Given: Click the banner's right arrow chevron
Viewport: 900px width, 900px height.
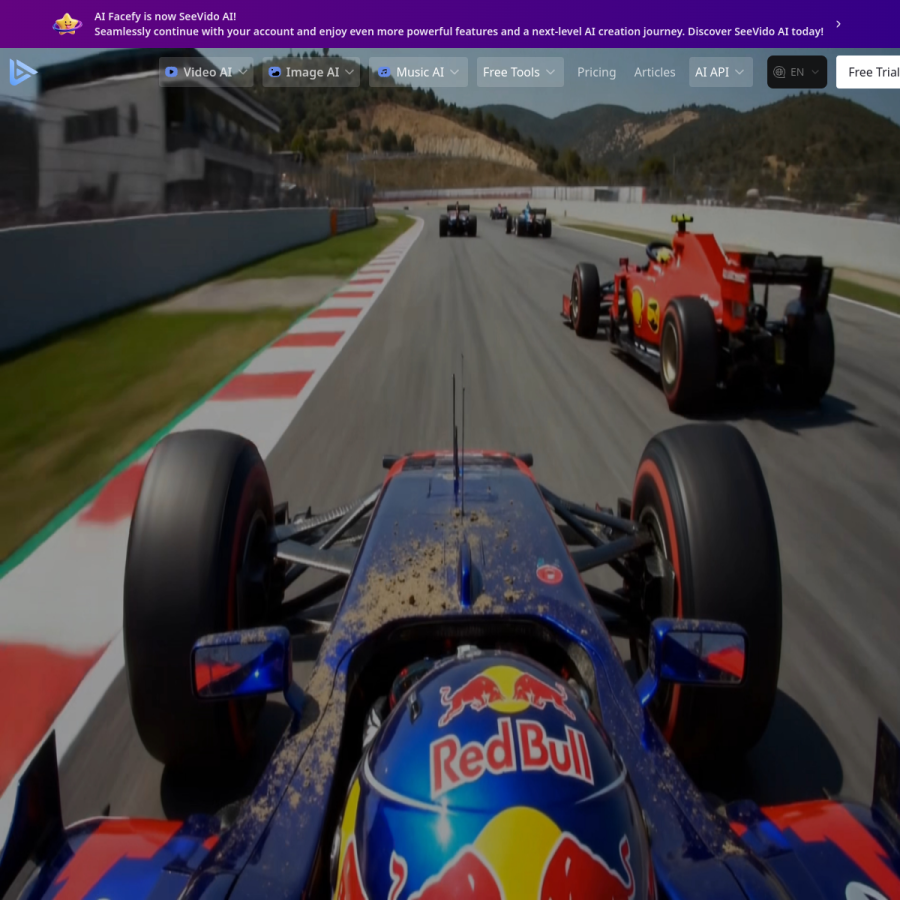Looking at the screenshot, I should point(839,24).
